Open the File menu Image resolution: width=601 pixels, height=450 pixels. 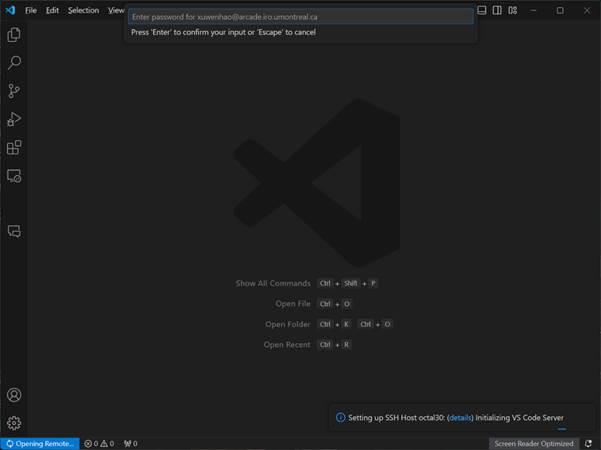(31, 10)
